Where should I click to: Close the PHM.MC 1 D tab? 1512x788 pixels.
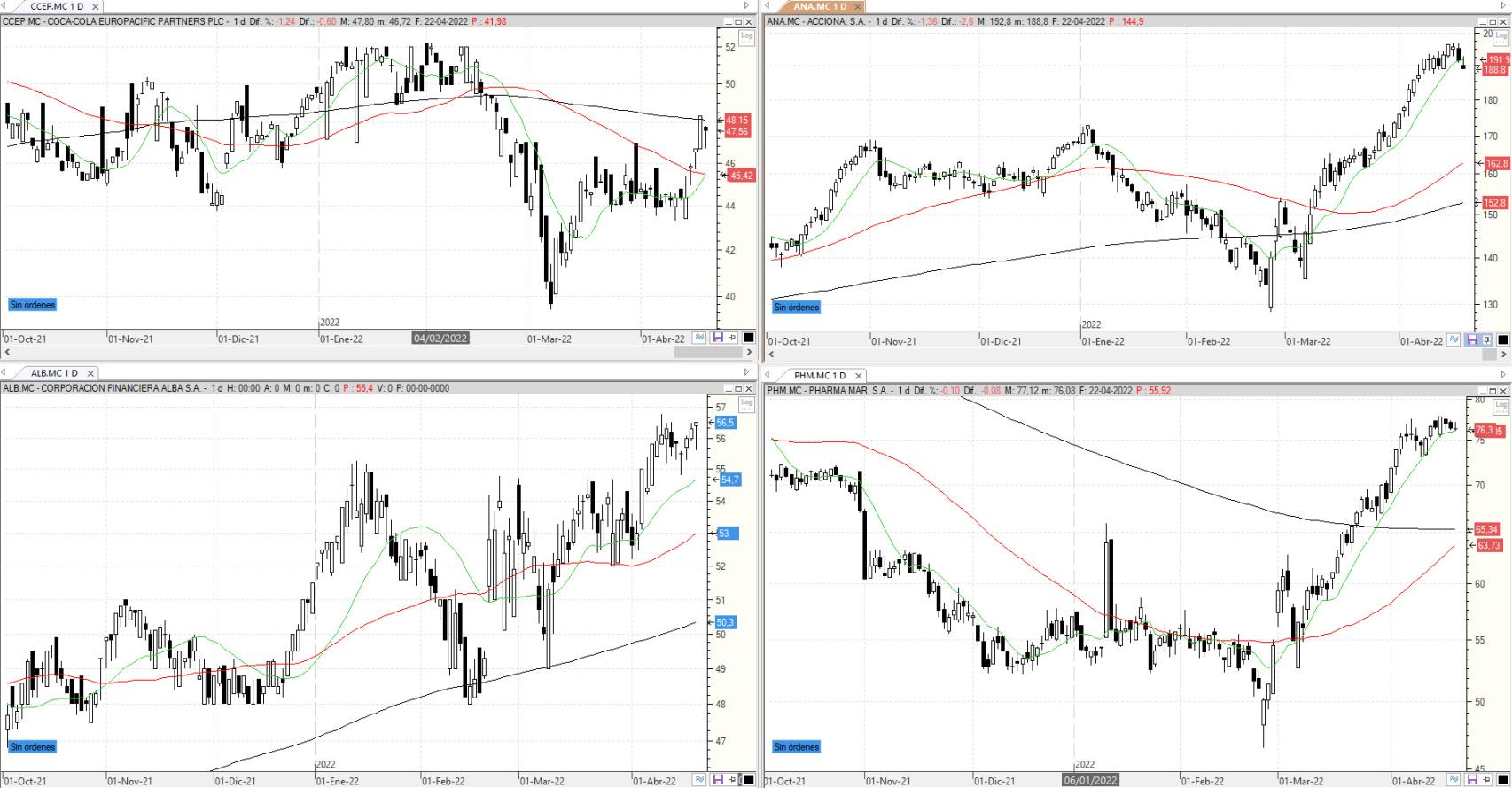point(858,375)
